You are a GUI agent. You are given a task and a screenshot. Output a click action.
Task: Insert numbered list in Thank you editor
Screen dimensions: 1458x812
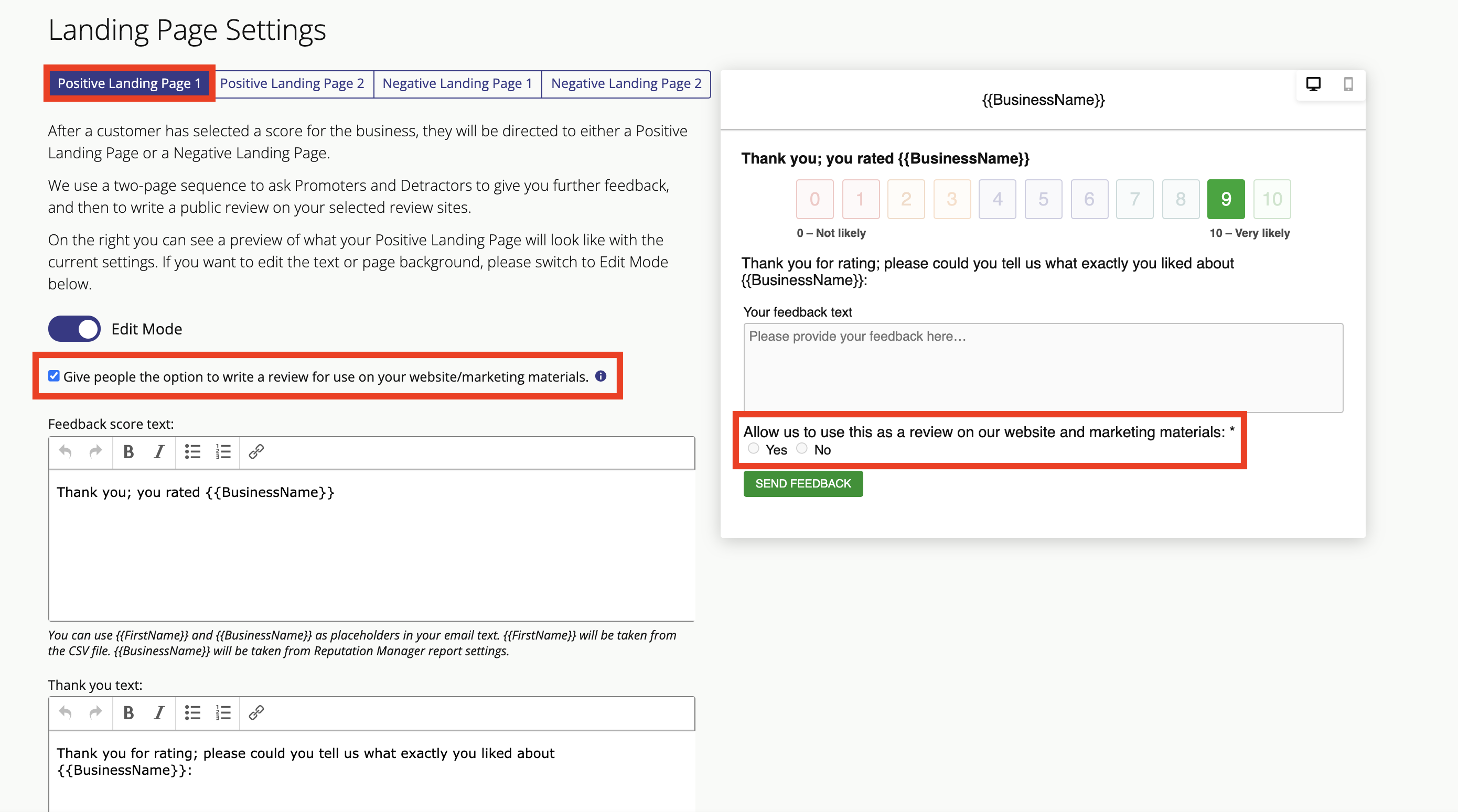pos(223,712)
